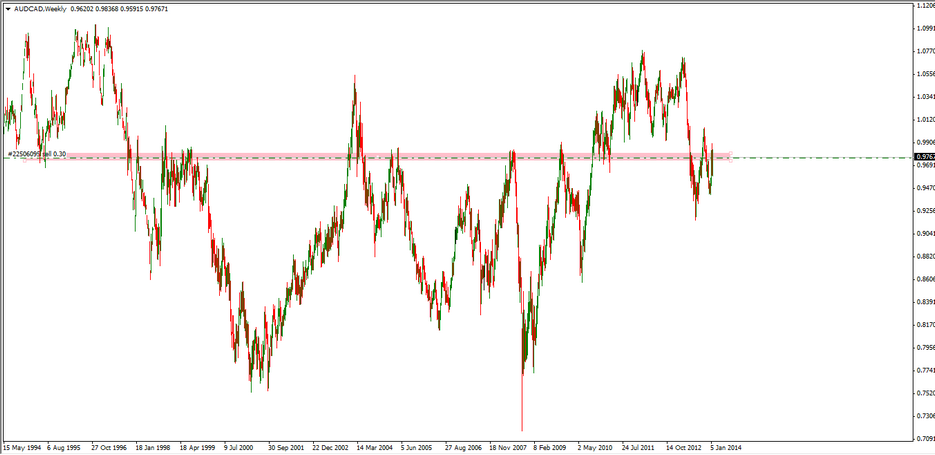The width and height of the screenshot is (935, 455).
Task: Click the 18 Nov 2007 date label
Action: tap(511, 447)
